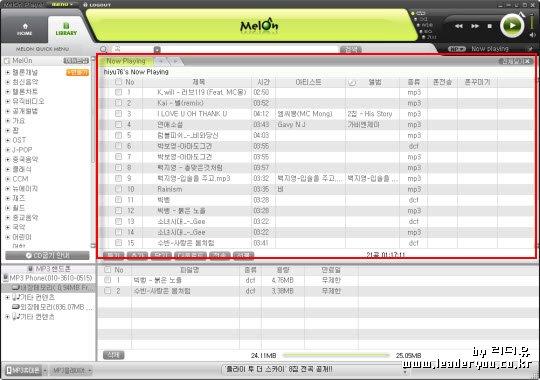The width and height of the screenshot is (540, 380).
Task: Stop playback with the square icon
Action: coord(490,26)
